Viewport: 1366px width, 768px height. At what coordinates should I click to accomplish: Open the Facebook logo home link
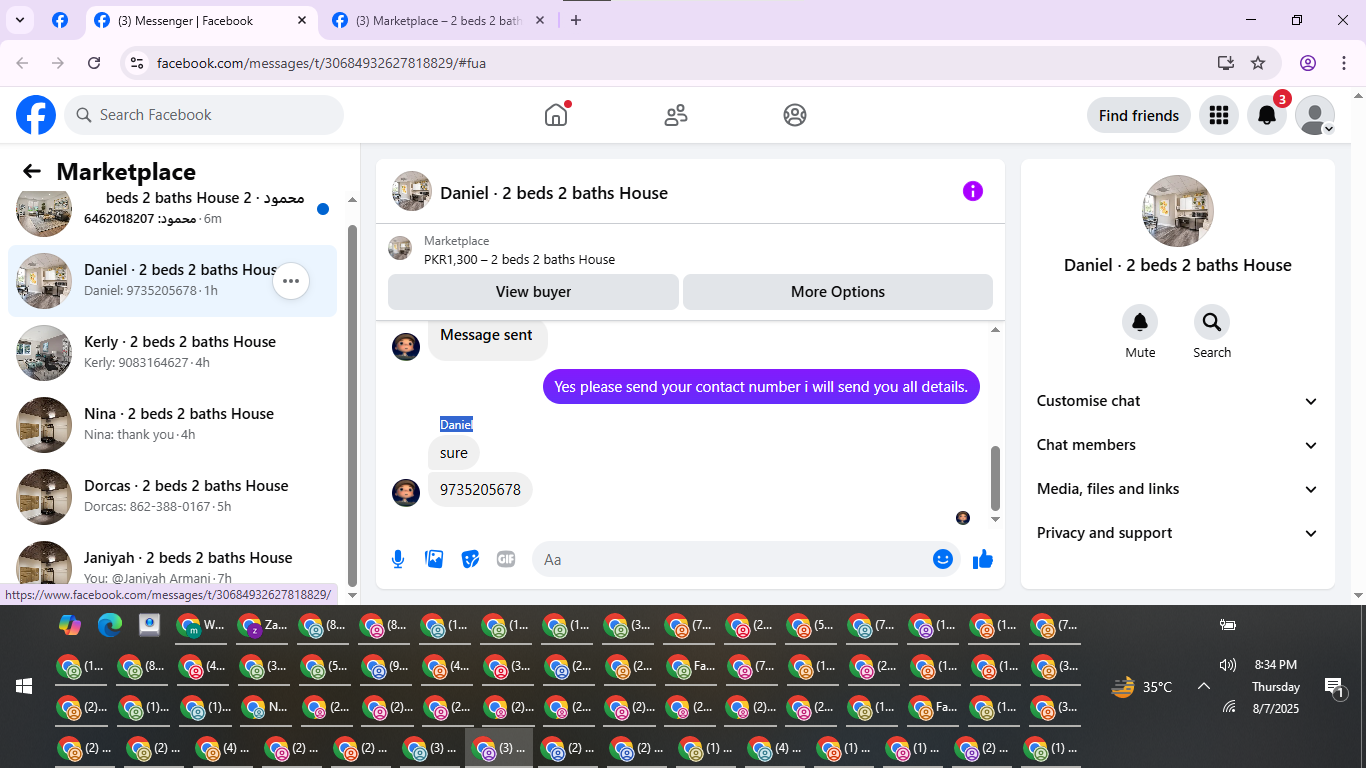36,115
